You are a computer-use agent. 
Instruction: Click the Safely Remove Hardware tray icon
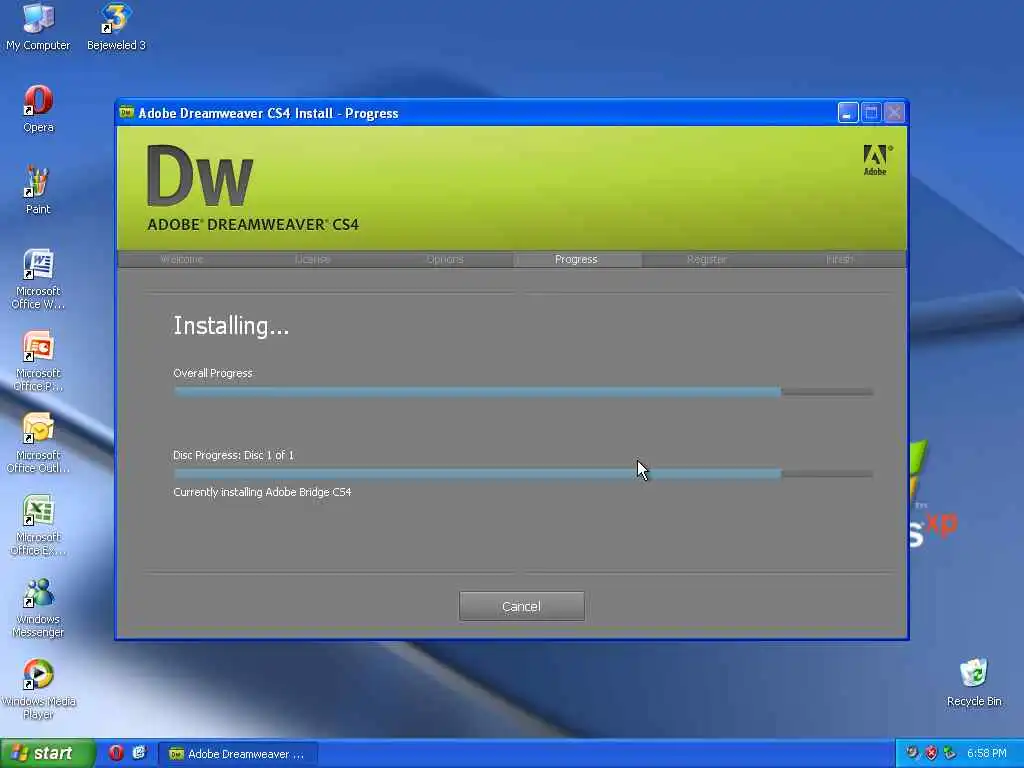[950, 754]
